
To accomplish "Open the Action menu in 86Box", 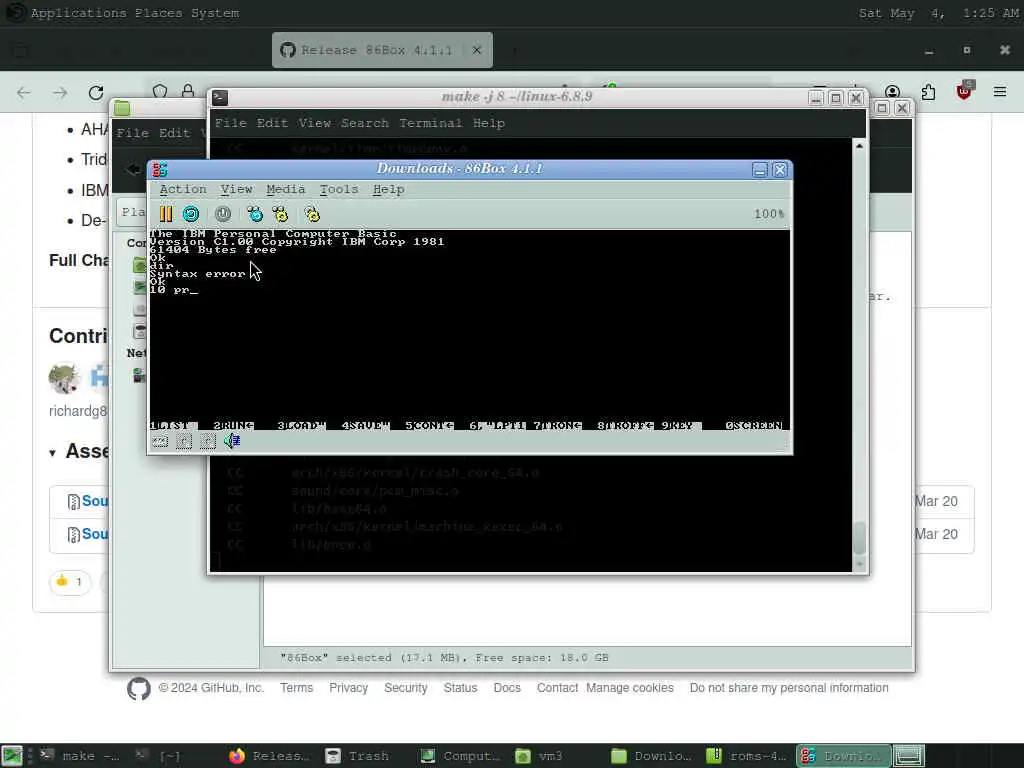I will coord(183,189).
